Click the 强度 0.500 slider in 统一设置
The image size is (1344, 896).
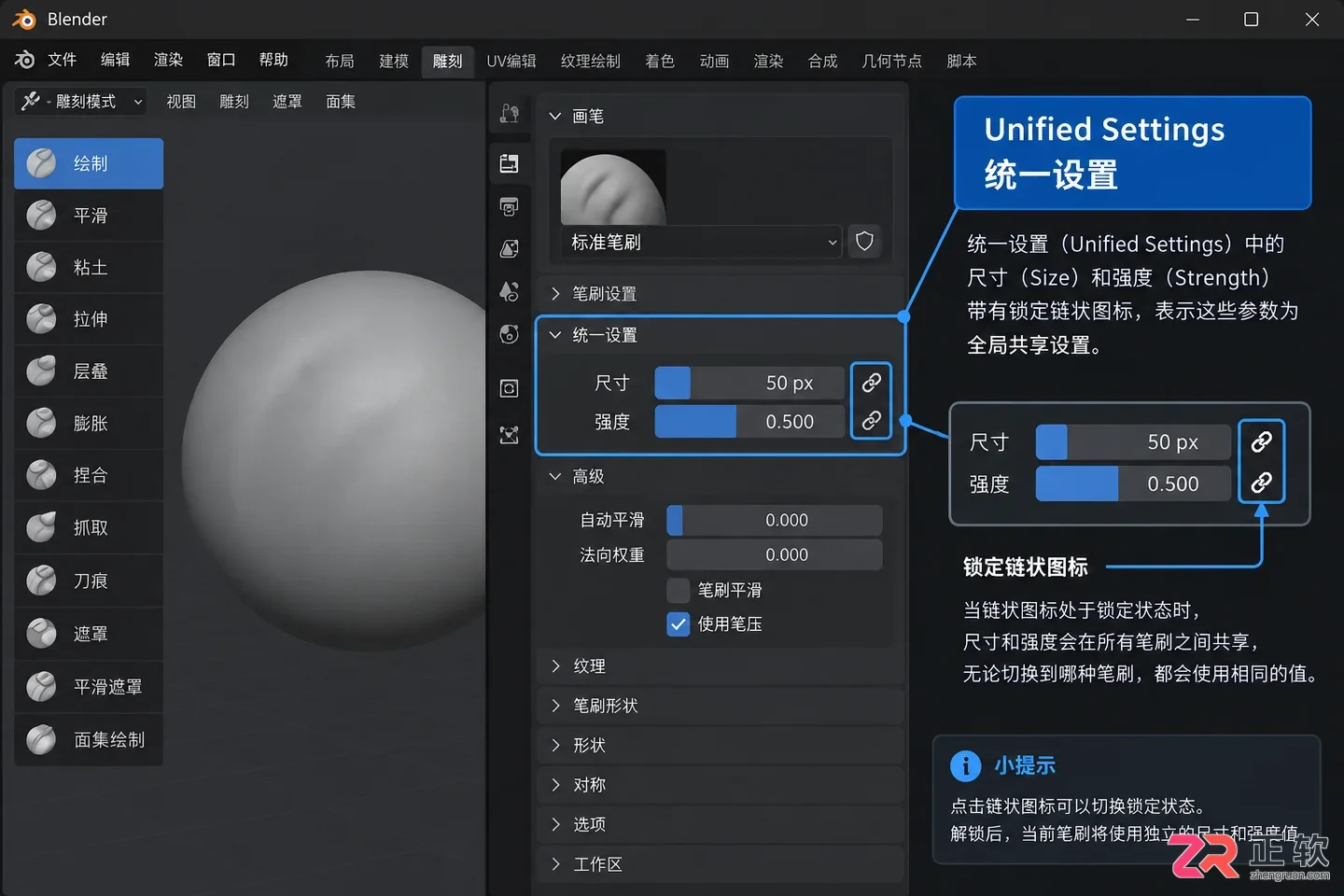(x=749, y=422)
